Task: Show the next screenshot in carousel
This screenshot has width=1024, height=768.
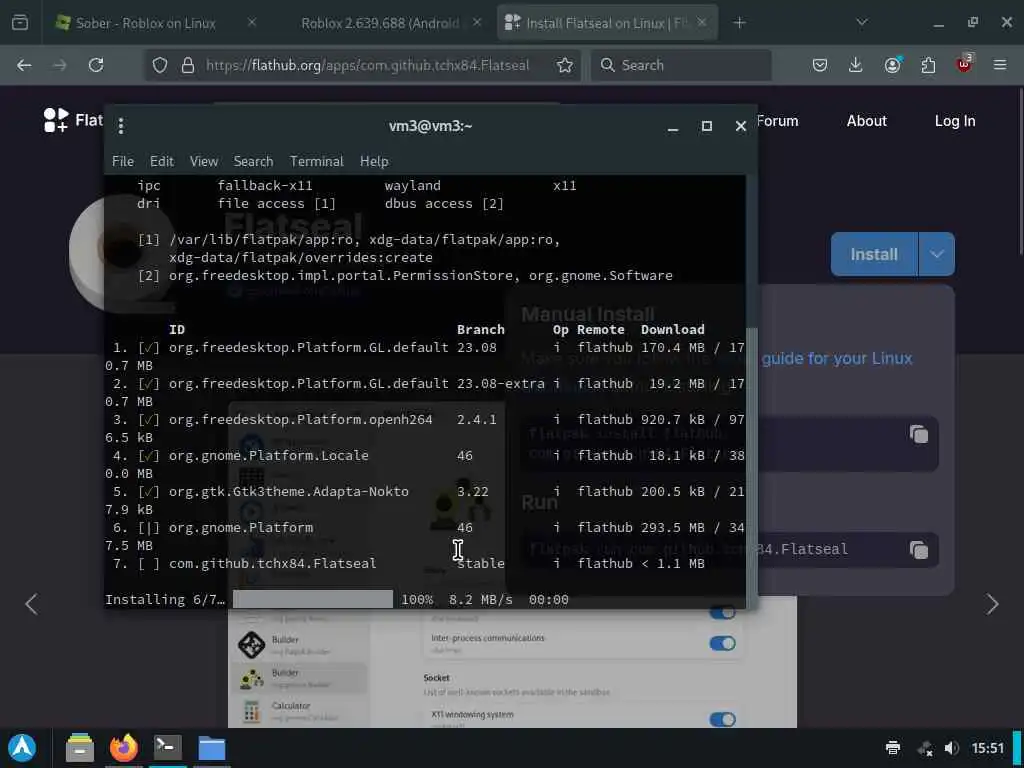Action: tap(992, 604)
